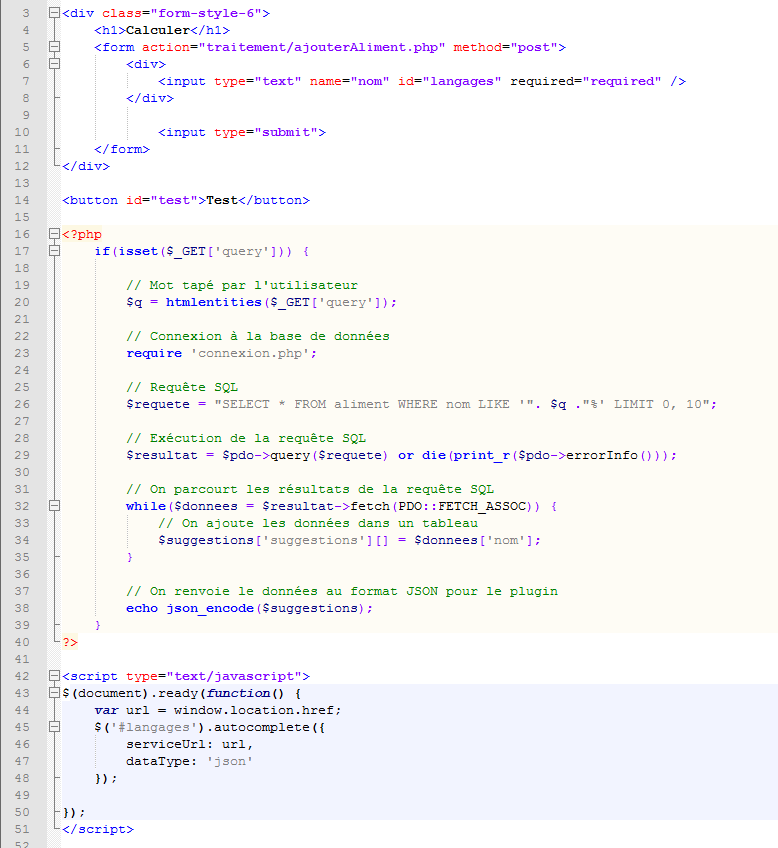The height and width of the screenshot is (848, 778).
Task: Click '$suggestions['suggestions'][]' on line 34
Action: [274, 540]
